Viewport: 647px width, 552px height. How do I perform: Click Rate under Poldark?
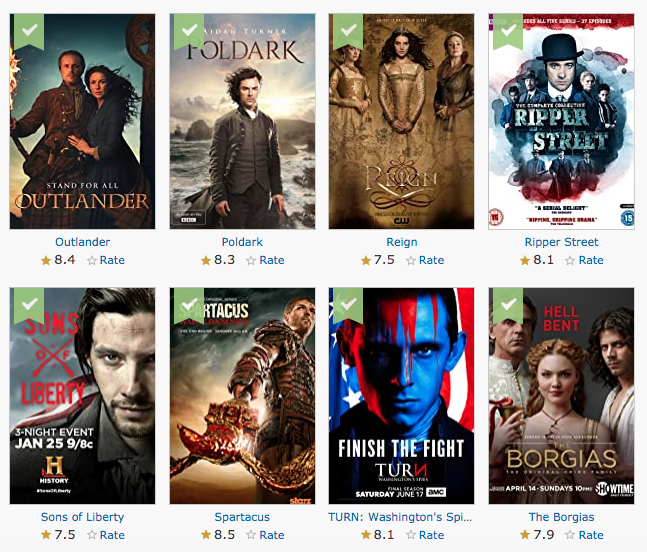pyautogui.click(x=272, y=260)
